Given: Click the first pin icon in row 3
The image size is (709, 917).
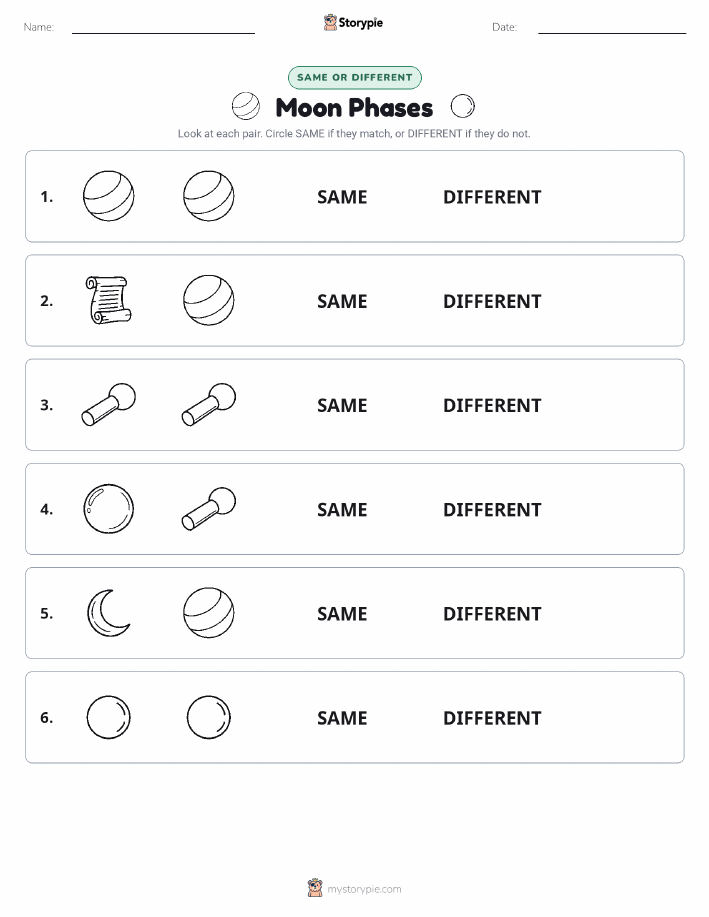Looking at the screenshot, I should [x=108, y=405].
